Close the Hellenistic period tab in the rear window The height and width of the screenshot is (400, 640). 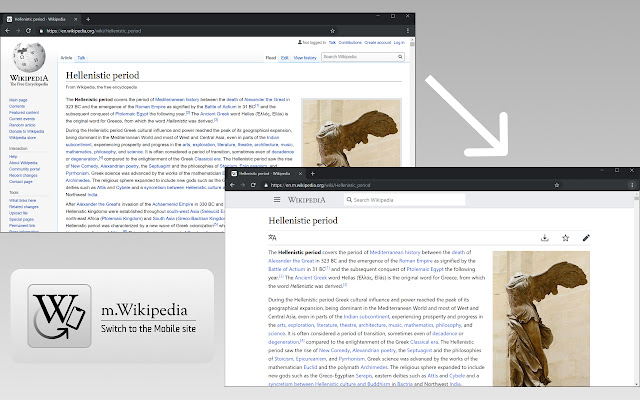click(x=76, y=19)
